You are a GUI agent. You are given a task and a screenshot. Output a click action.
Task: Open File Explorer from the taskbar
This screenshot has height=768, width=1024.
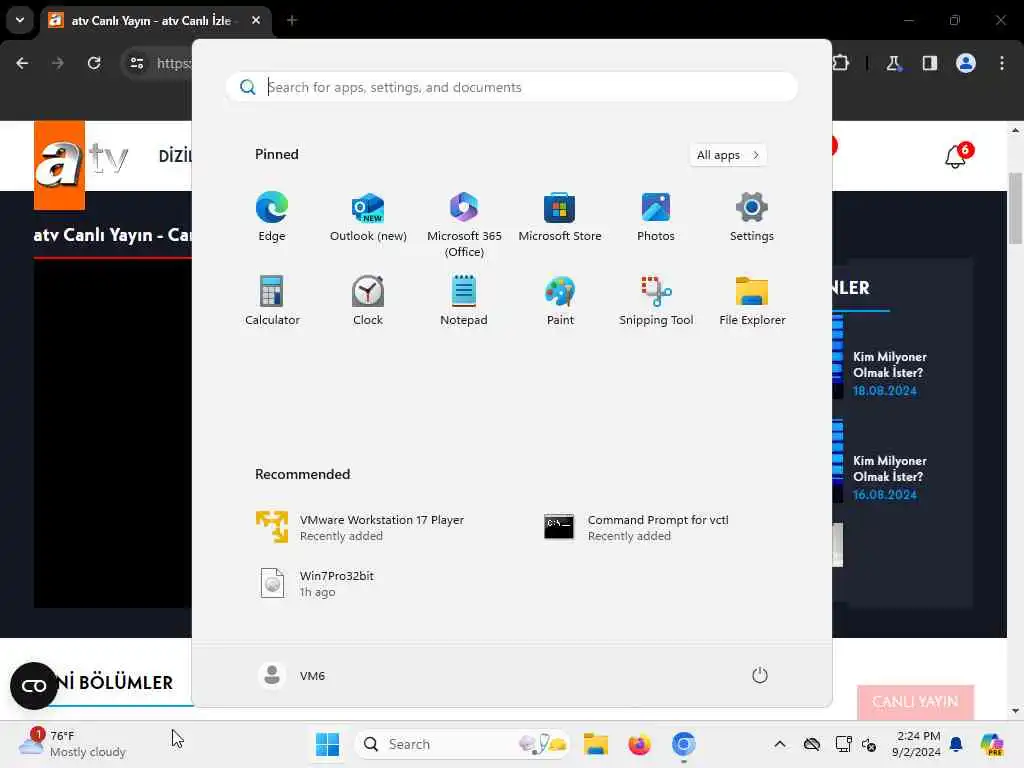pos(596,744)
